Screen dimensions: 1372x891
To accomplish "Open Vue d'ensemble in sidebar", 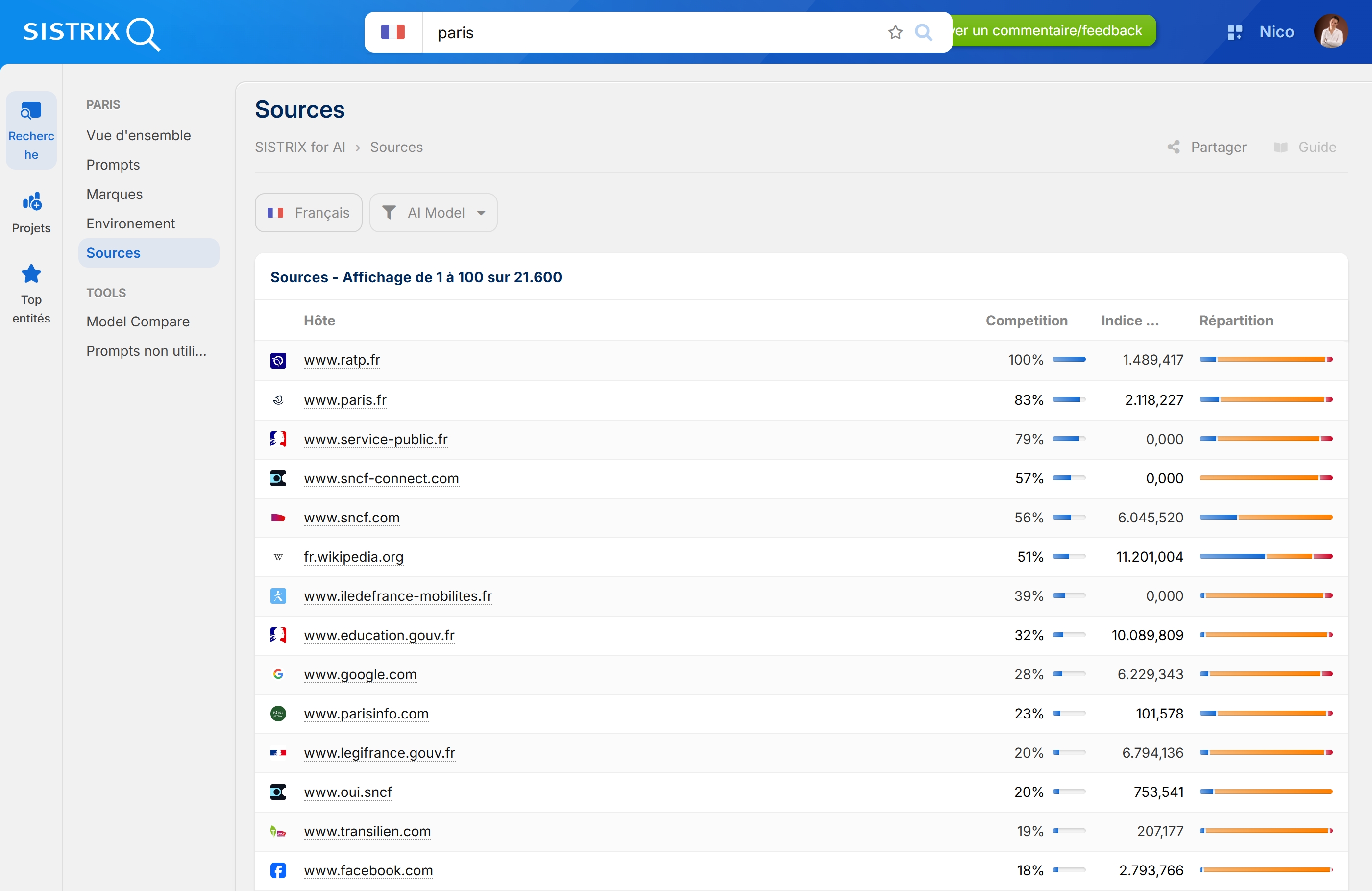I will coord(138,136).
